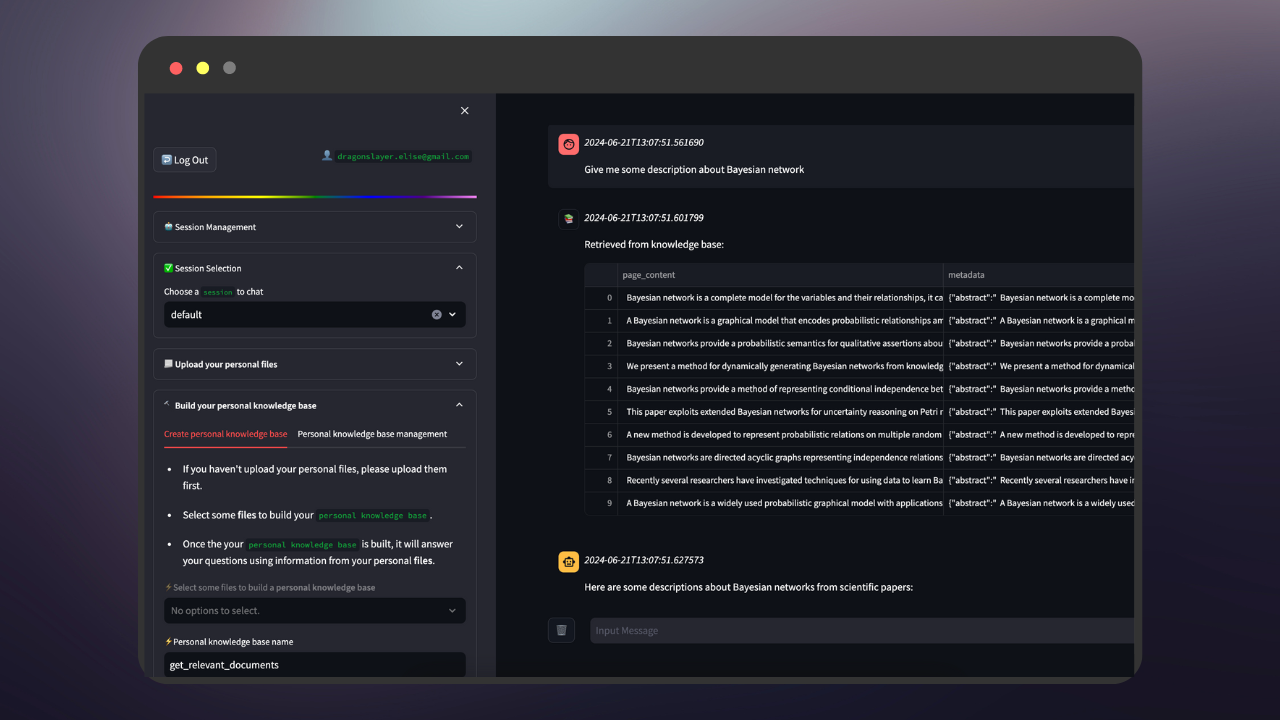Click the trash icon beside message input
Screen dimensions: 1280x720
click(561, 630)
